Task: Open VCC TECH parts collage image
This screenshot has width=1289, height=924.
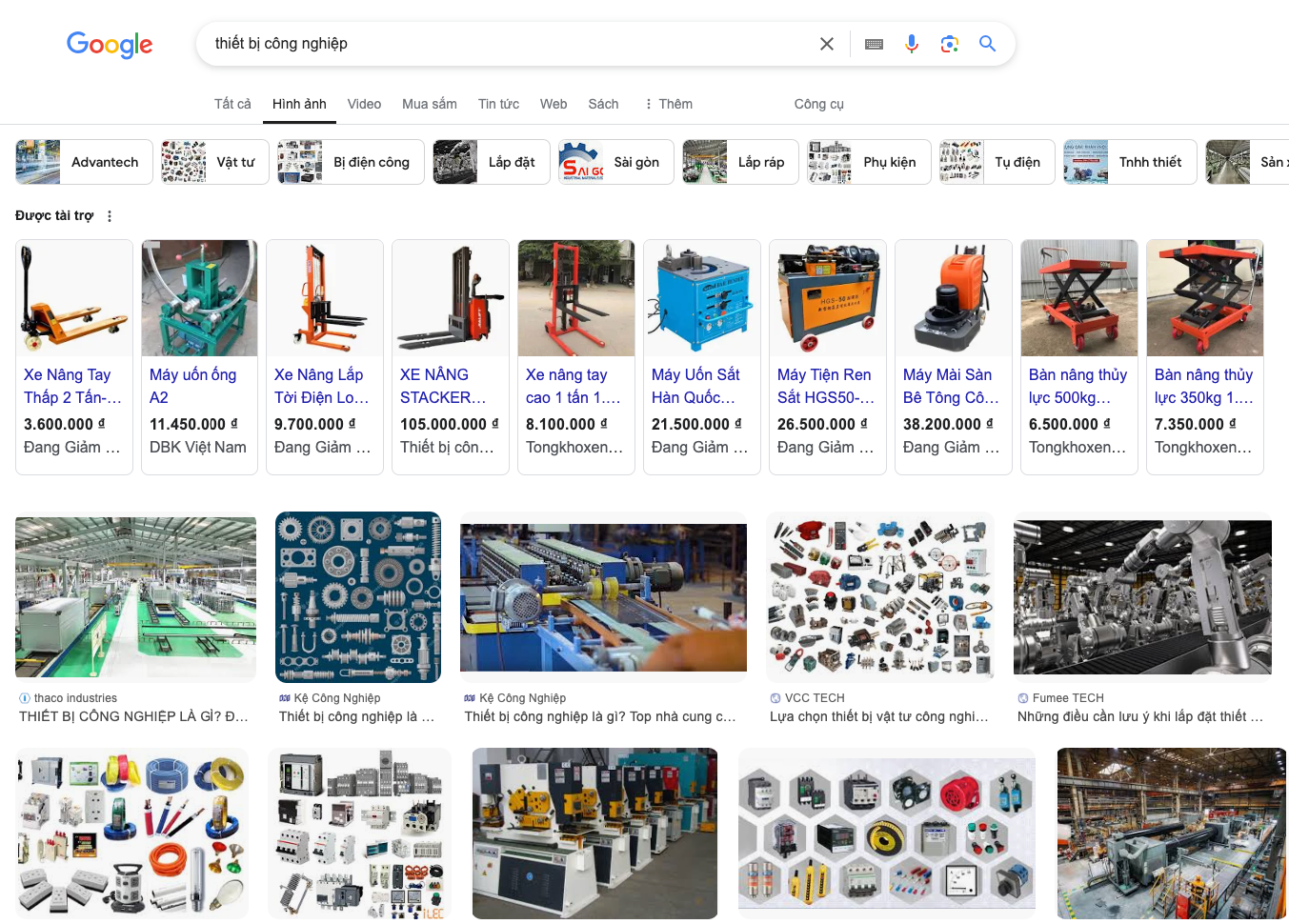Action: (880, 597)
